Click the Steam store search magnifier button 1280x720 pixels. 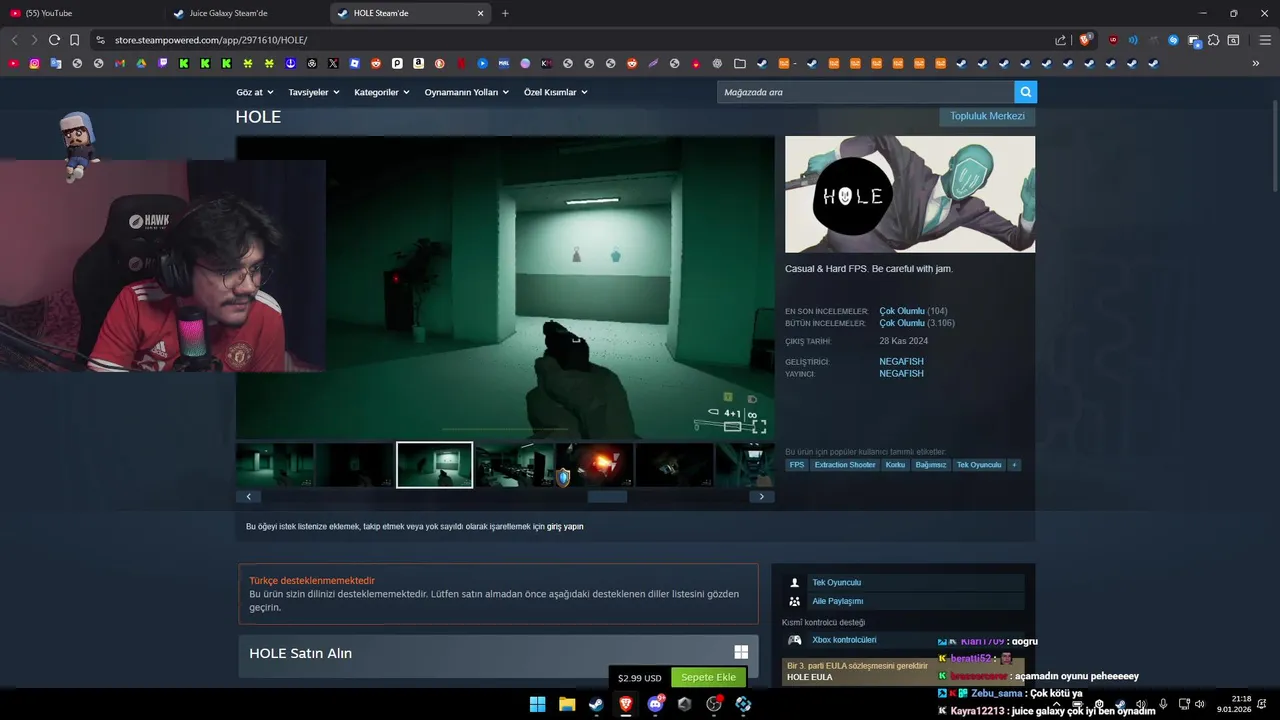click(1025, 92)
